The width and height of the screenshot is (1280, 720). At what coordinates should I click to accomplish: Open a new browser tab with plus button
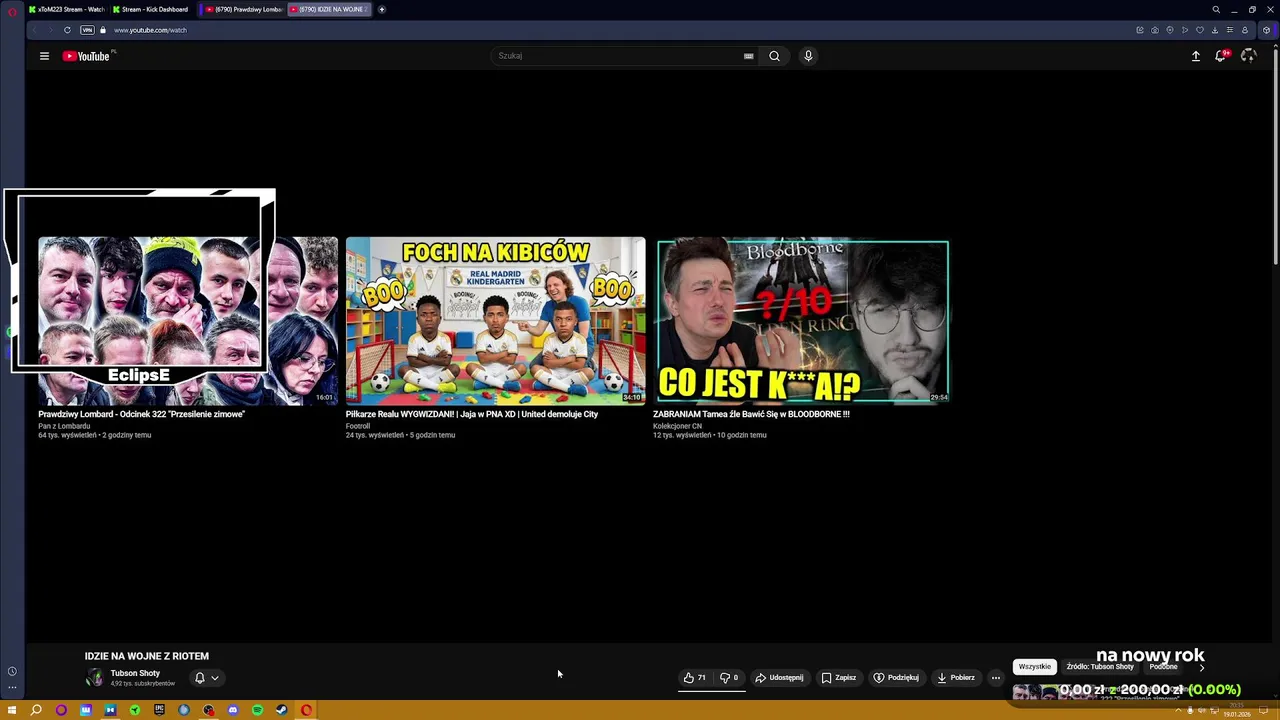[x=382, y=9]
